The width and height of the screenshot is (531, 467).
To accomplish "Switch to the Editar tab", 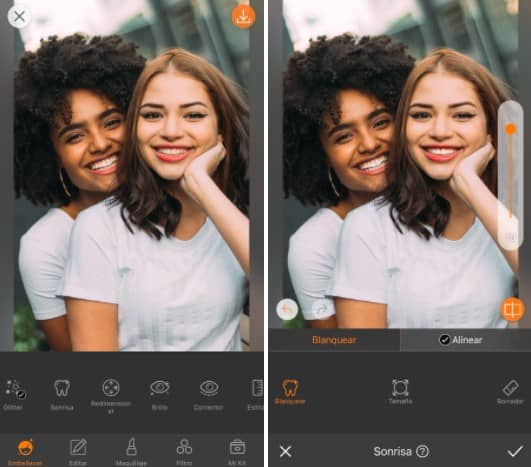I will click(x=78, y=452).
